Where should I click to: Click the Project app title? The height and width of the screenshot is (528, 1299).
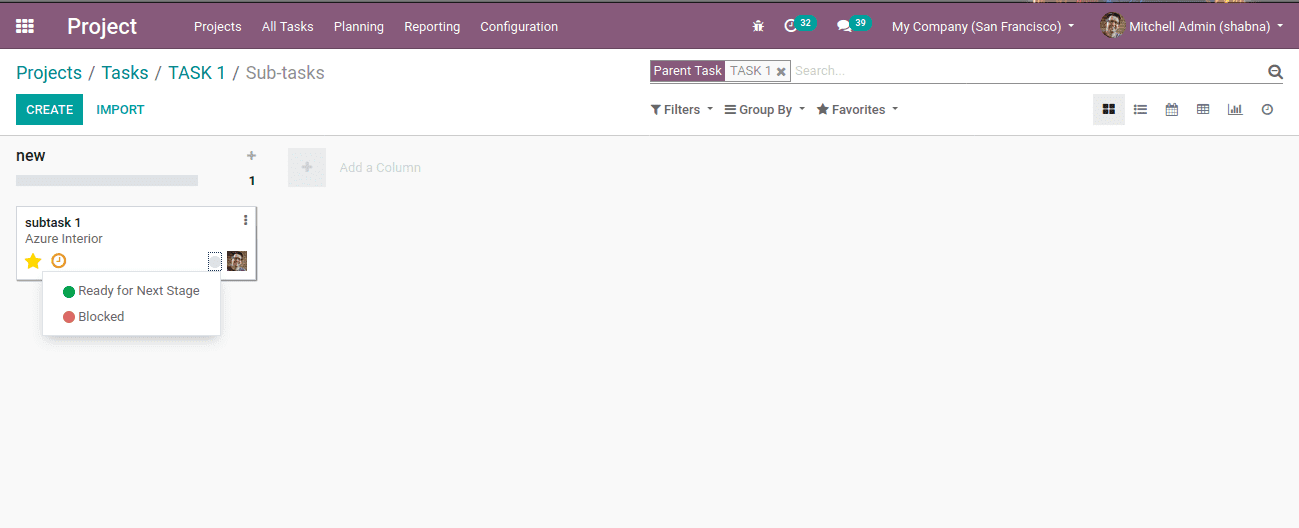[x=102, y=27]
